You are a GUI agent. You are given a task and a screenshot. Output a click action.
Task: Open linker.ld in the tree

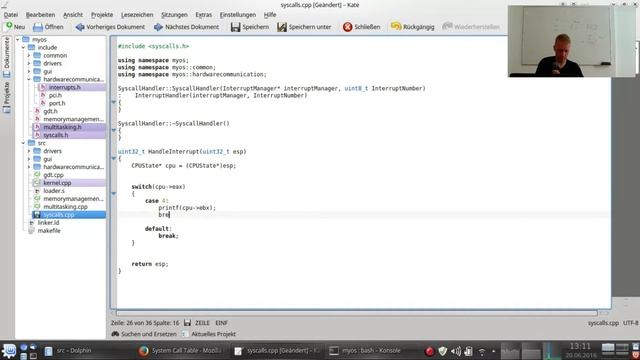pos(48,222)
